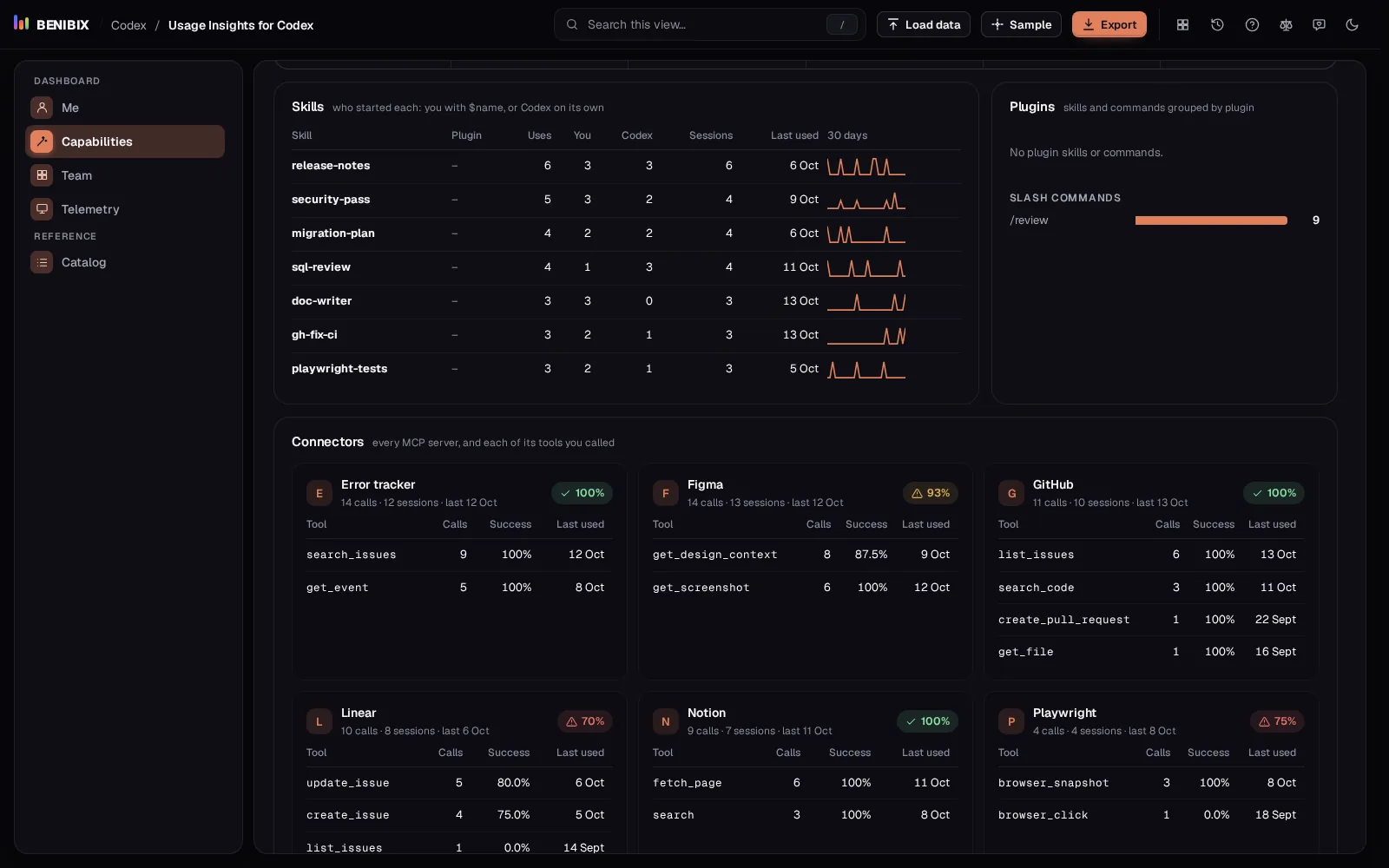Image resolution: width=1389 pixels, height=868 pixels.
Task: Click the Benibix logo icon
Action: pyautogui.click(x=22, y=23)
